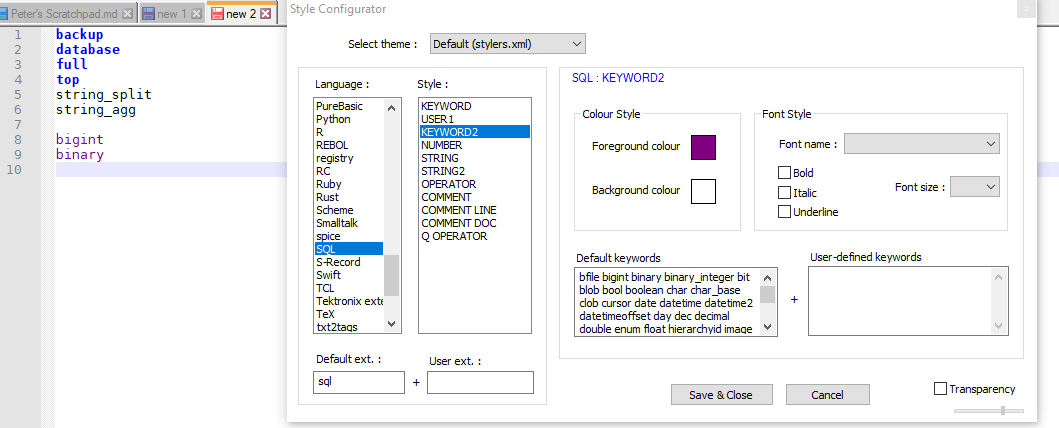The width and height of the screenshot is (1059, 428).
Task: Click line 5 string_split in editor
Action: pos(104,95)
